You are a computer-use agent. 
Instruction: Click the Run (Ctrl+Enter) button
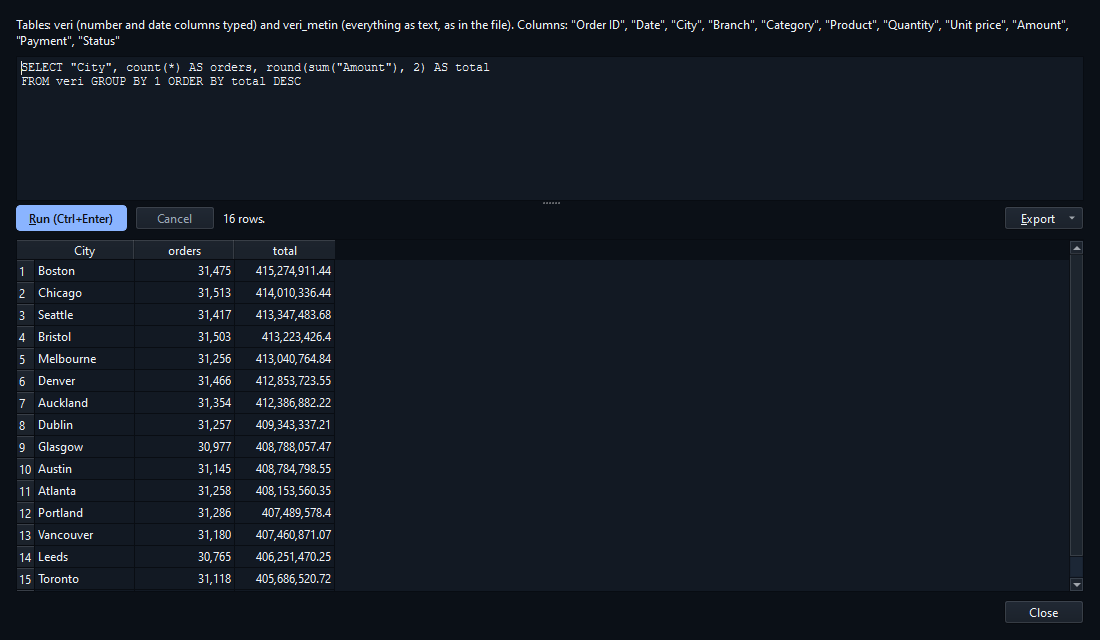pos(71,218)
